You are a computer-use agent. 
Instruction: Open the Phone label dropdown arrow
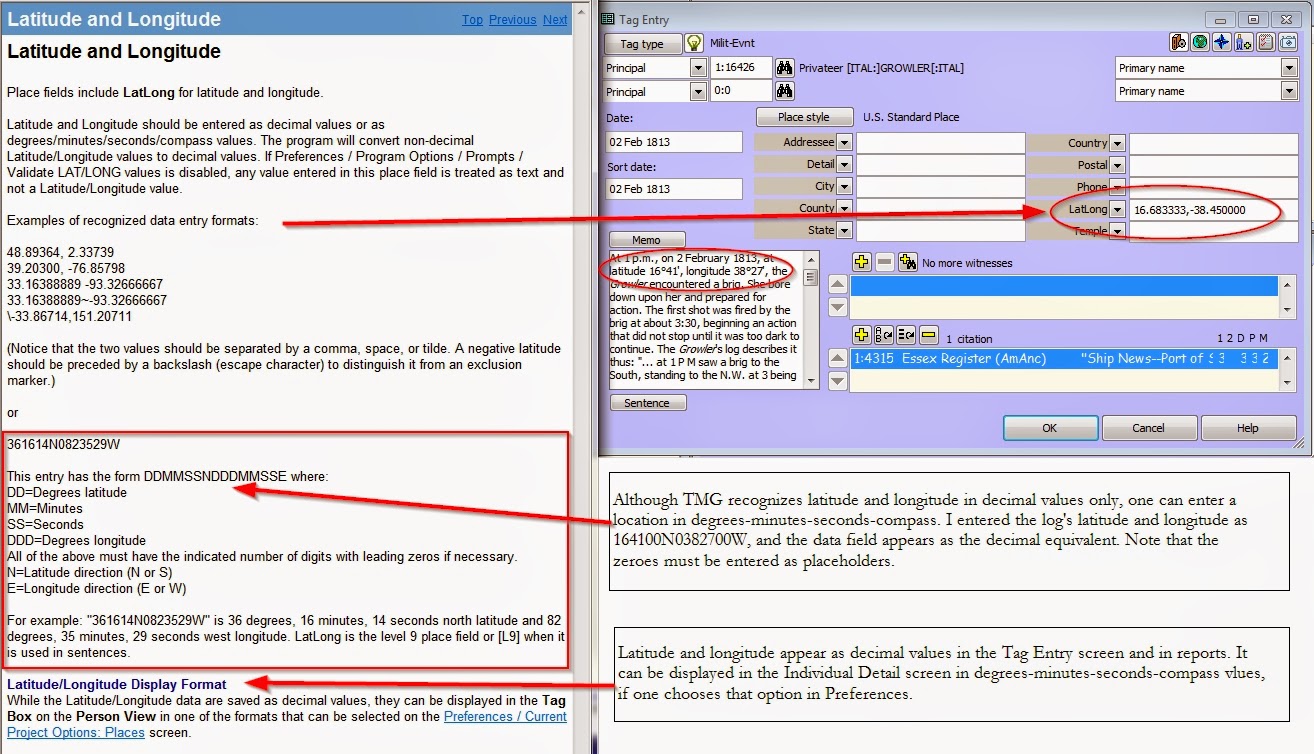tap(1117, 187)
